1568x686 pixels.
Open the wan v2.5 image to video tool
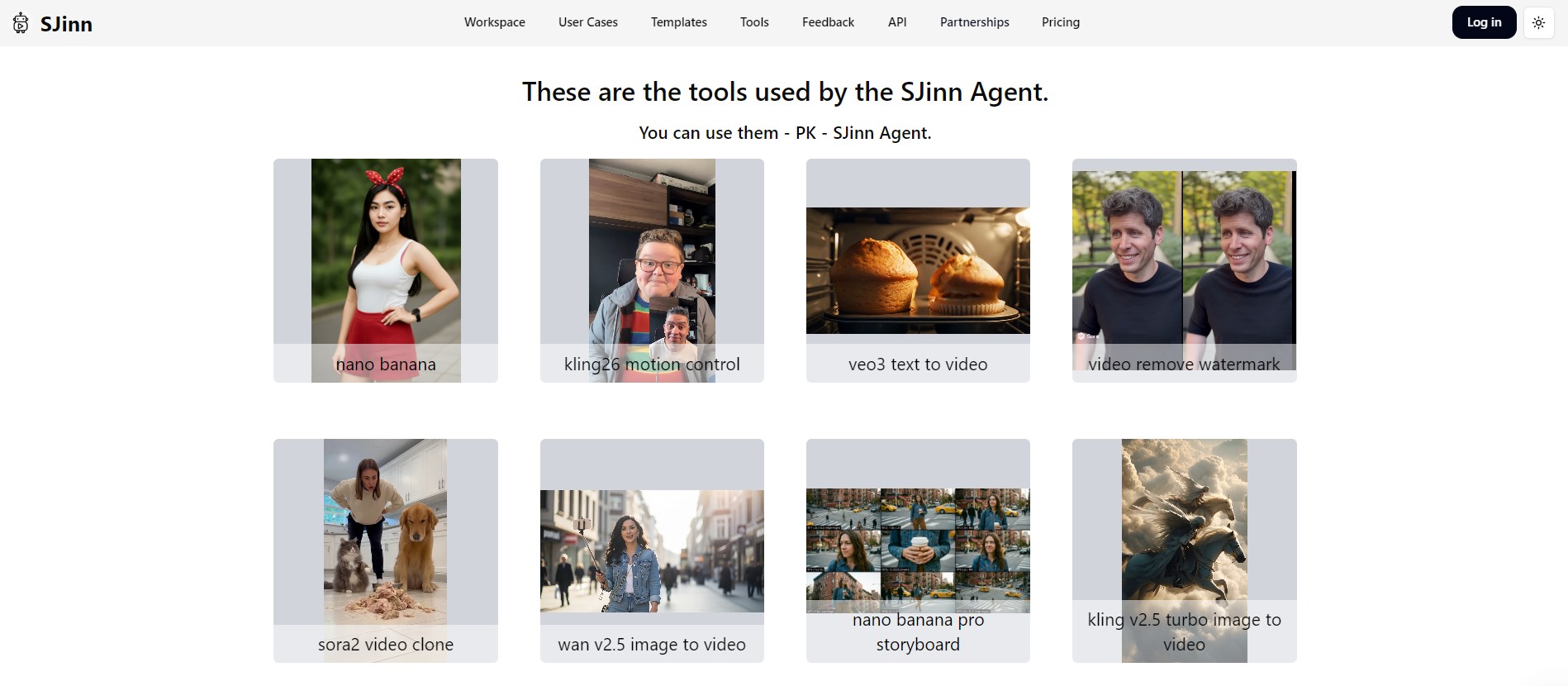652,550
